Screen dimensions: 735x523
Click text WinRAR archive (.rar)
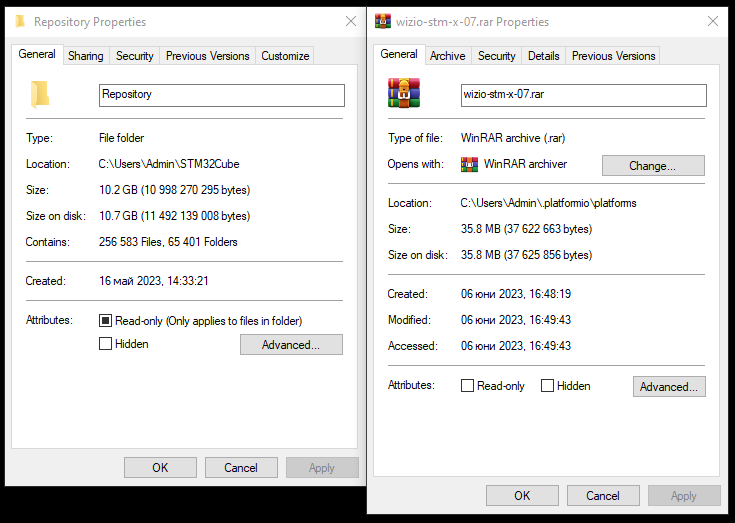513,138
